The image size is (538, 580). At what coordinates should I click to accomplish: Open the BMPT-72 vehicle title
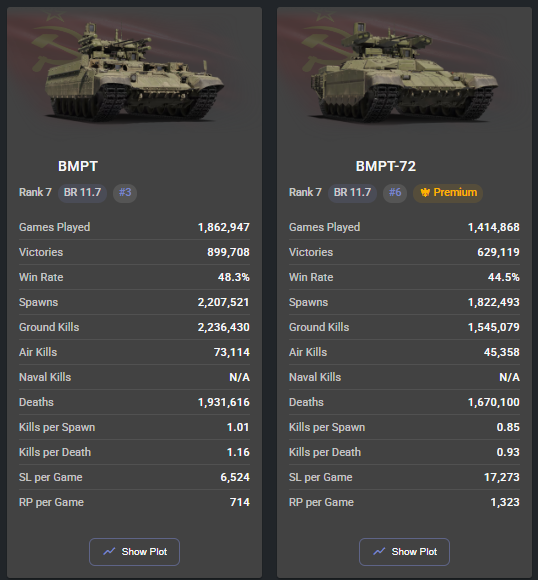386,166
